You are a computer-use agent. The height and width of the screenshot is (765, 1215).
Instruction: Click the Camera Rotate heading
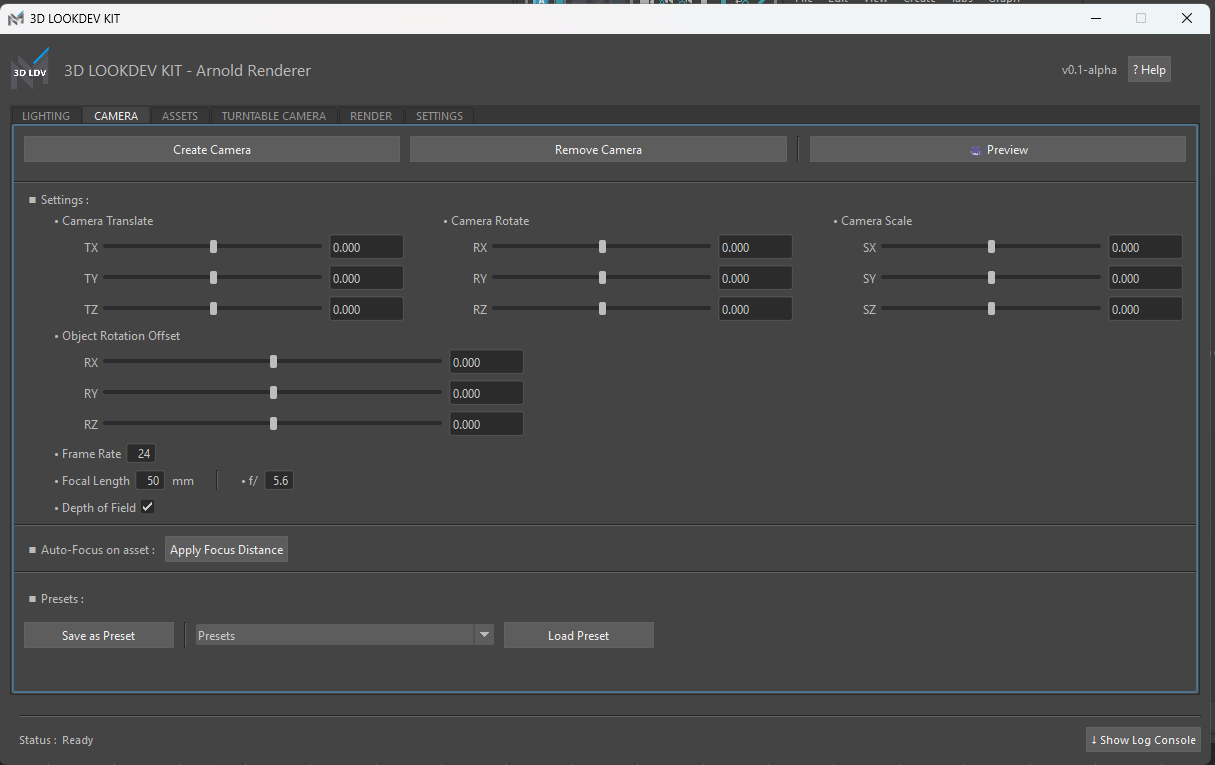pos(490,221)
